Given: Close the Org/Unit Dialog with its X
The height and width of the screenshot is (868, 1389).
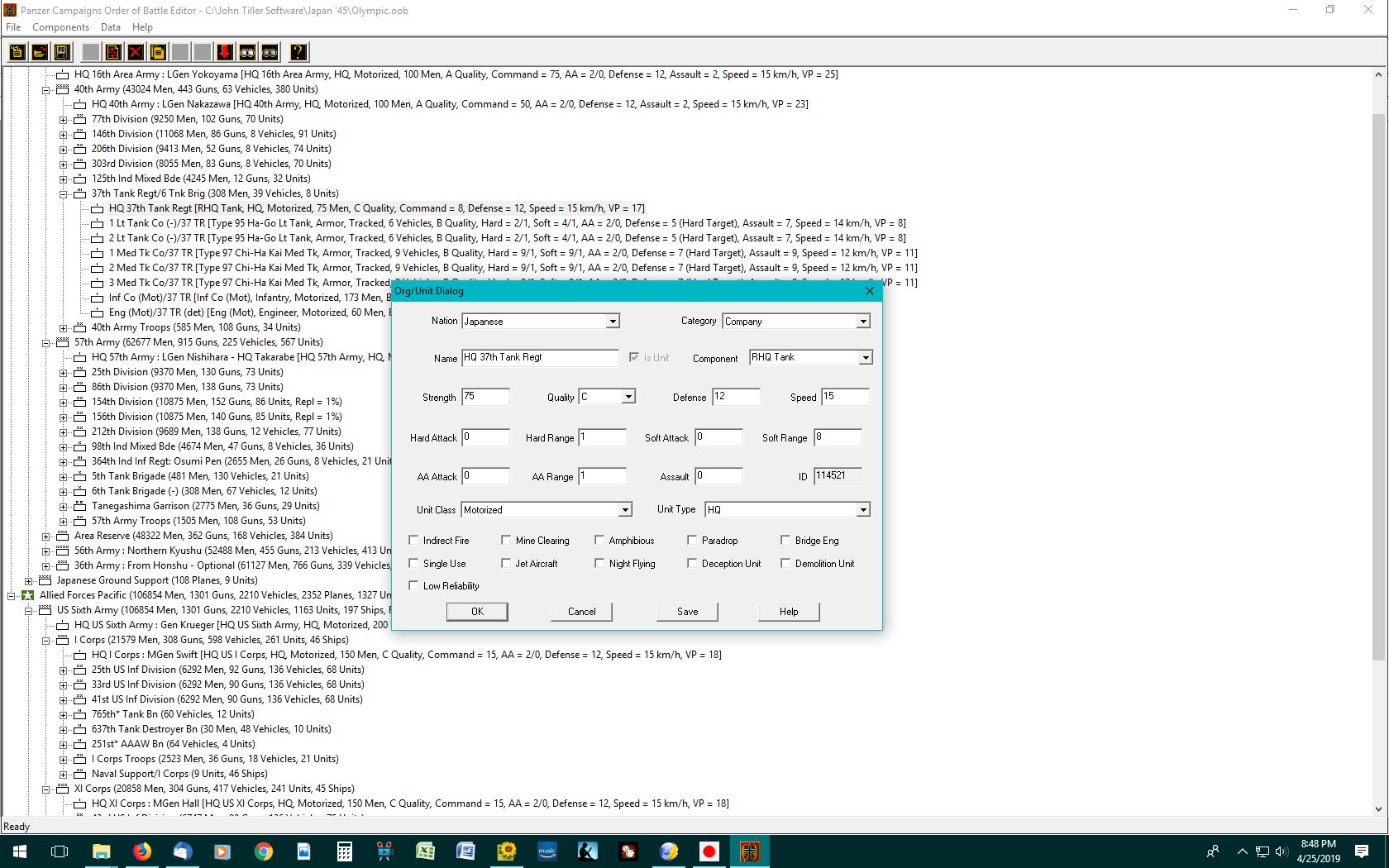Looking at the screenshot, I should (x=869, y=291).
